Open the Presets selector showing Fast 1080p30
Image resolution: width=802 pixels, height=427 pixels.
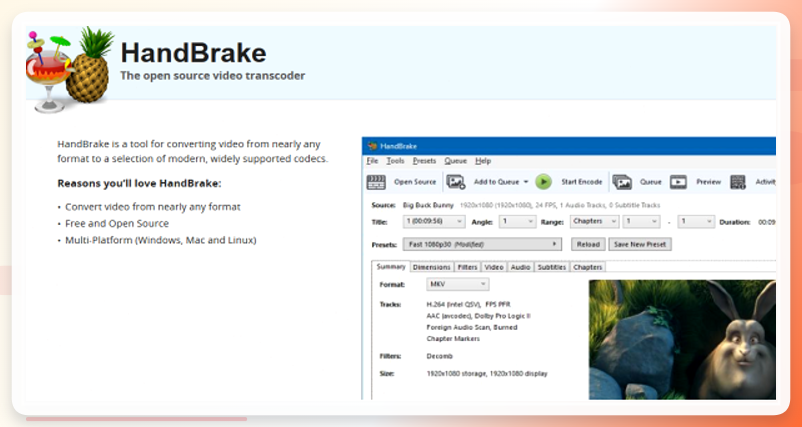482,244
